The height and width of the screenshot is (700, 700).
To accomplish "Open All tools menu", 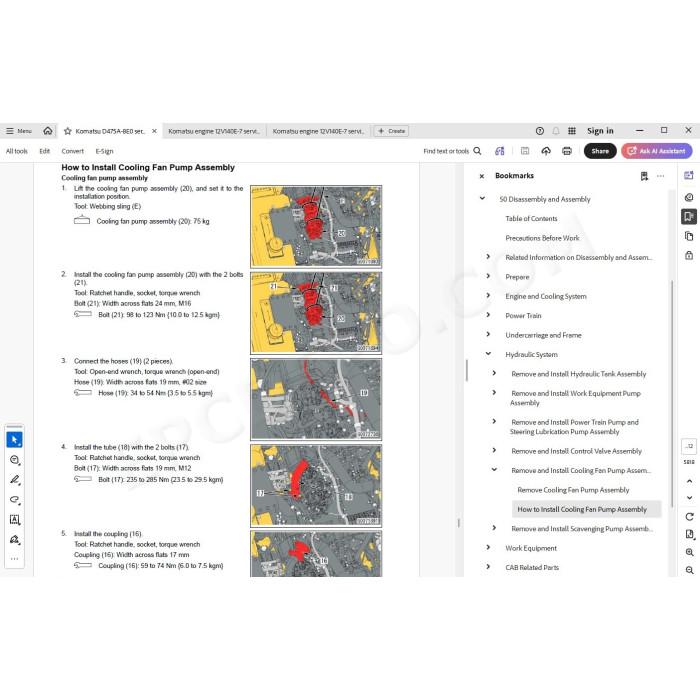I will 17,151.
